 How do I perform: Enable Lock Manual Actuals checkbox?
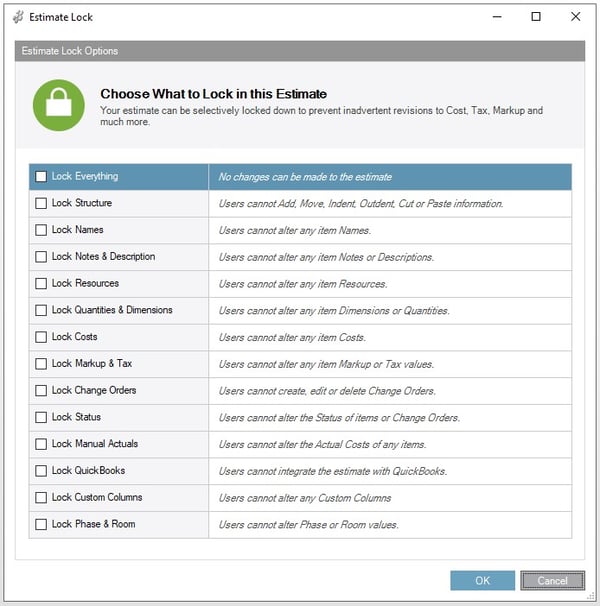coord(41,444)
